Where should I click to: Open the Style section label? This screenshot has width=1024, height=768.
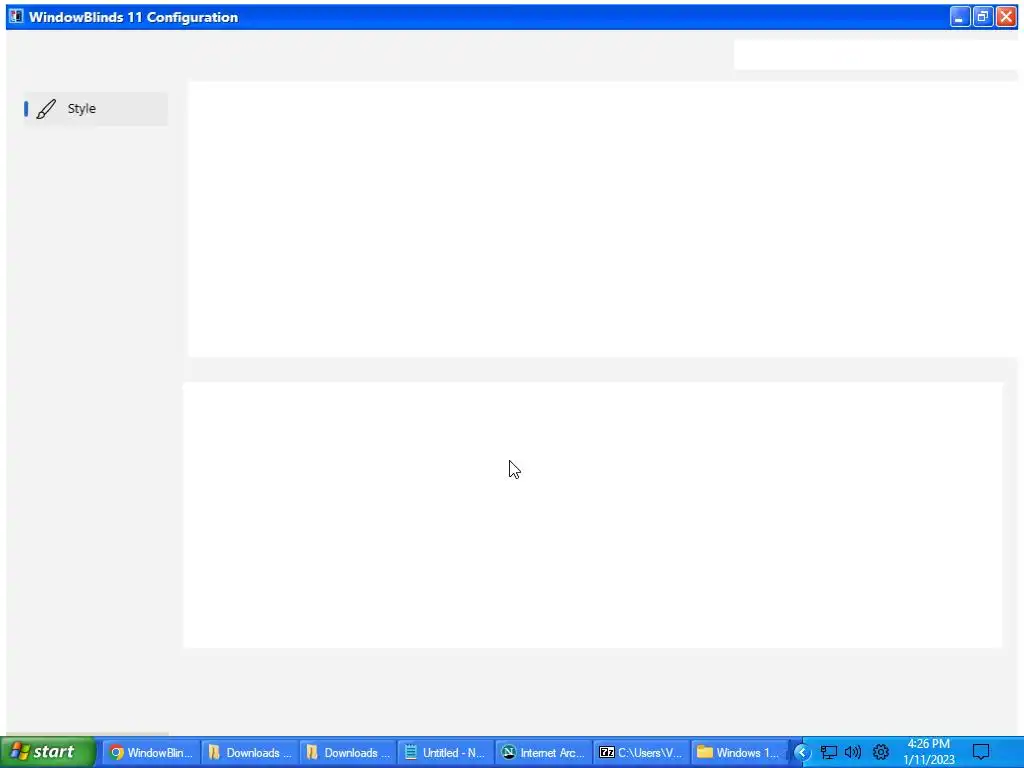(x=82, y=108)
